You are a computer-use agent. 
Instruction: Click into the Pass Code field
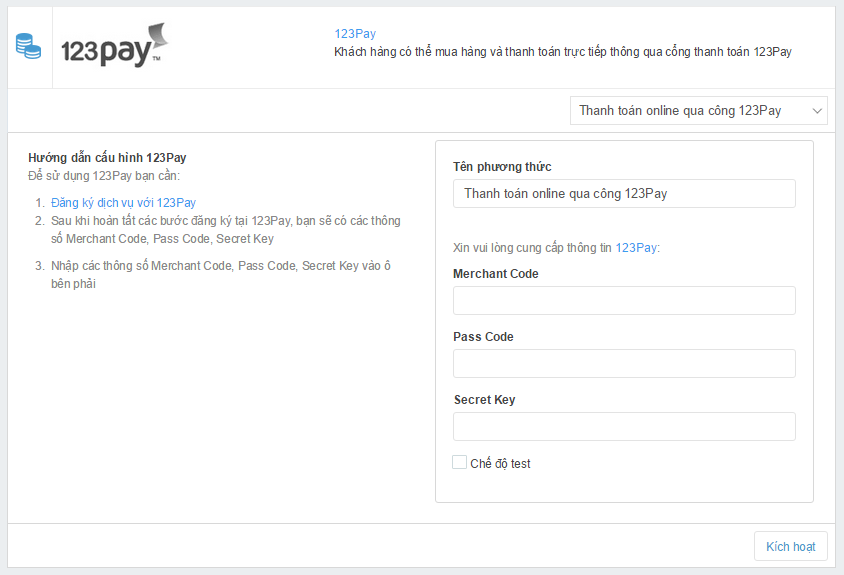click(624, 363)
